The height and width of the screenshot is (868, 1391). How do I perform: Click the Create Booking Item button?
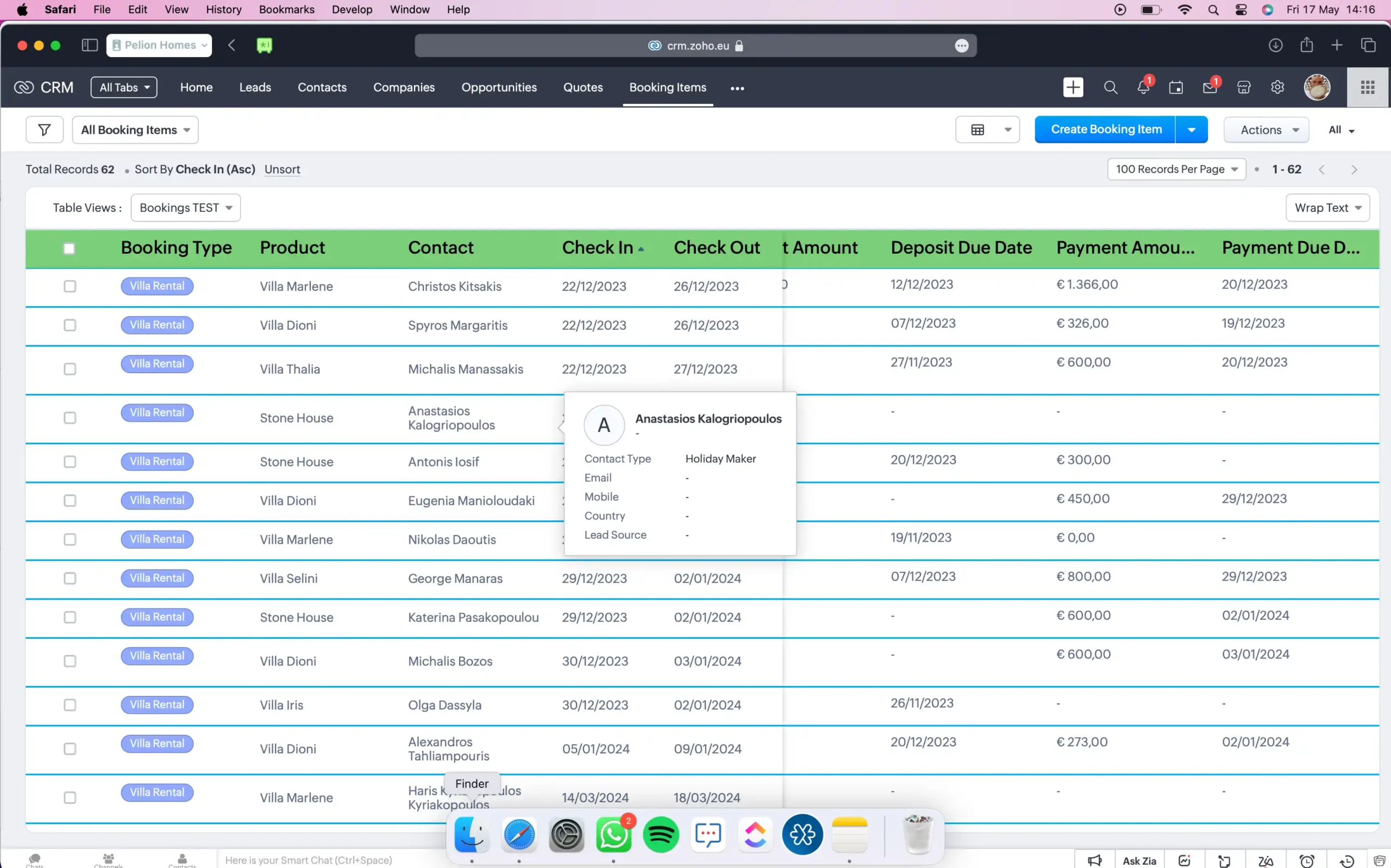pos(1106,130)
